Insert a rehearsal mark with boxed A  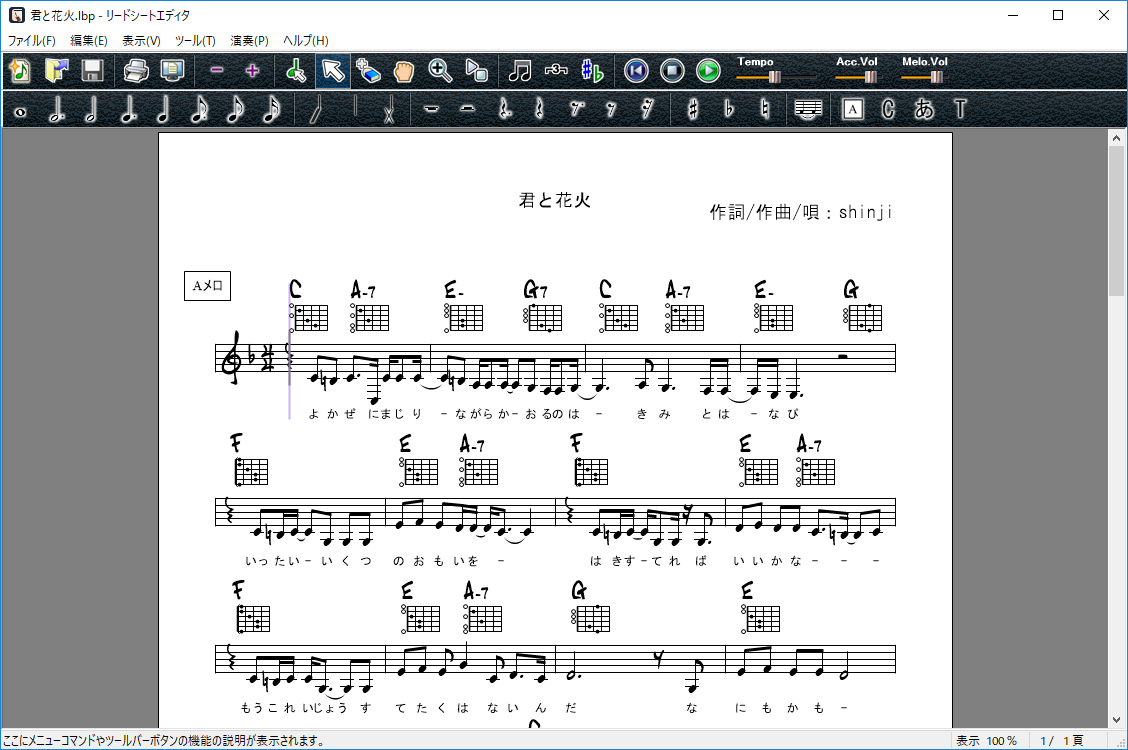click(852, 110)
